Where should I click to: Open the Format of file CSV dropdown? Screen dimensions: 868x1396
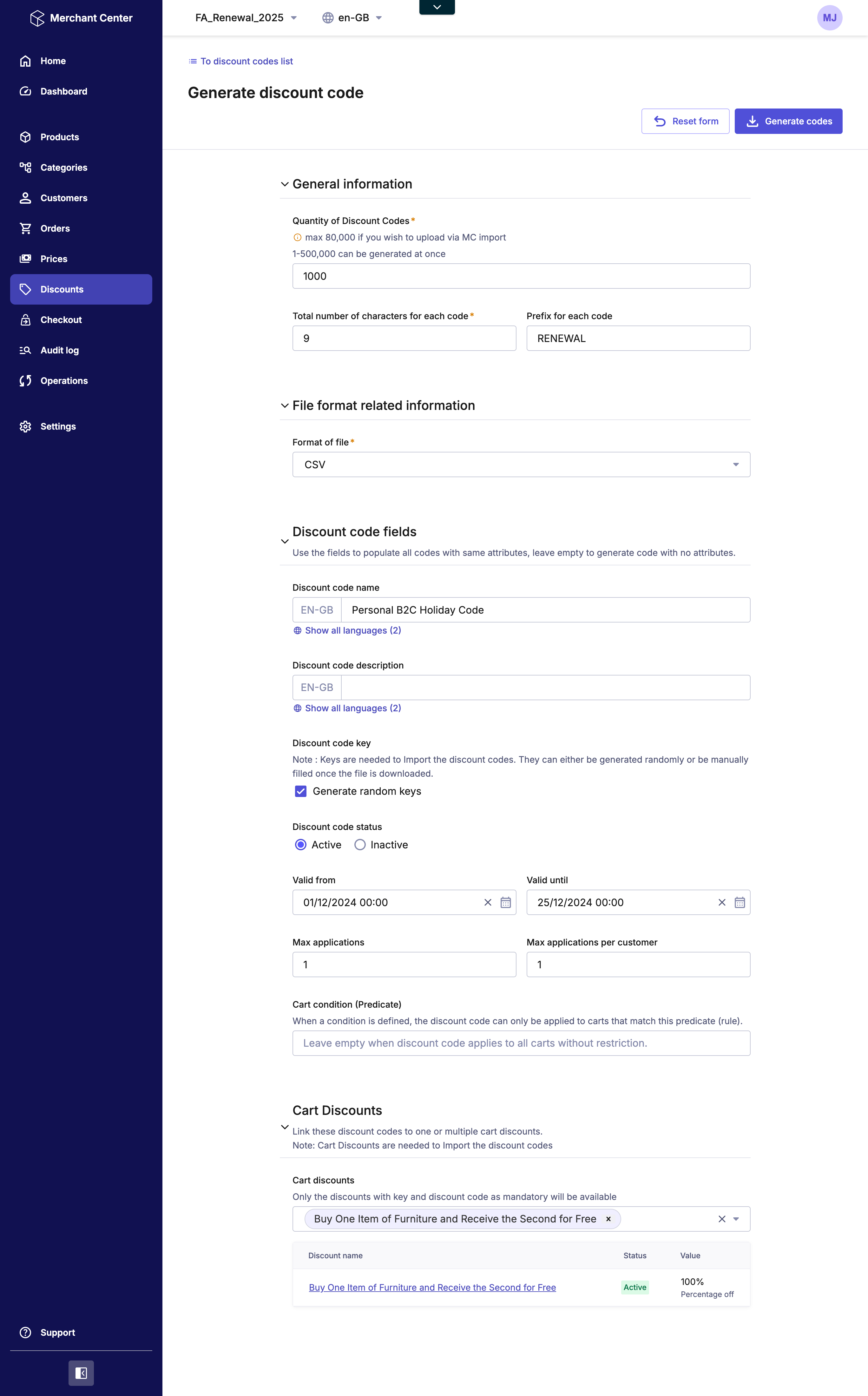tap(521, 464)
